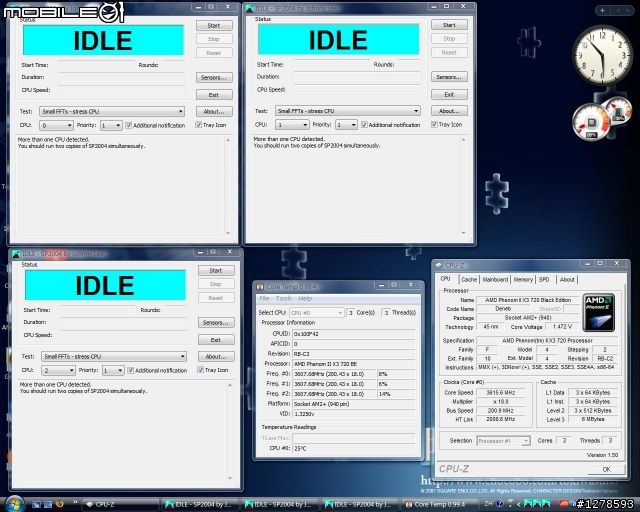The height and width of the screenshot is (512, 640).
Task: Toggle Tray Icon in the CPU 0 SP2004 window
Action: point(211,125)
